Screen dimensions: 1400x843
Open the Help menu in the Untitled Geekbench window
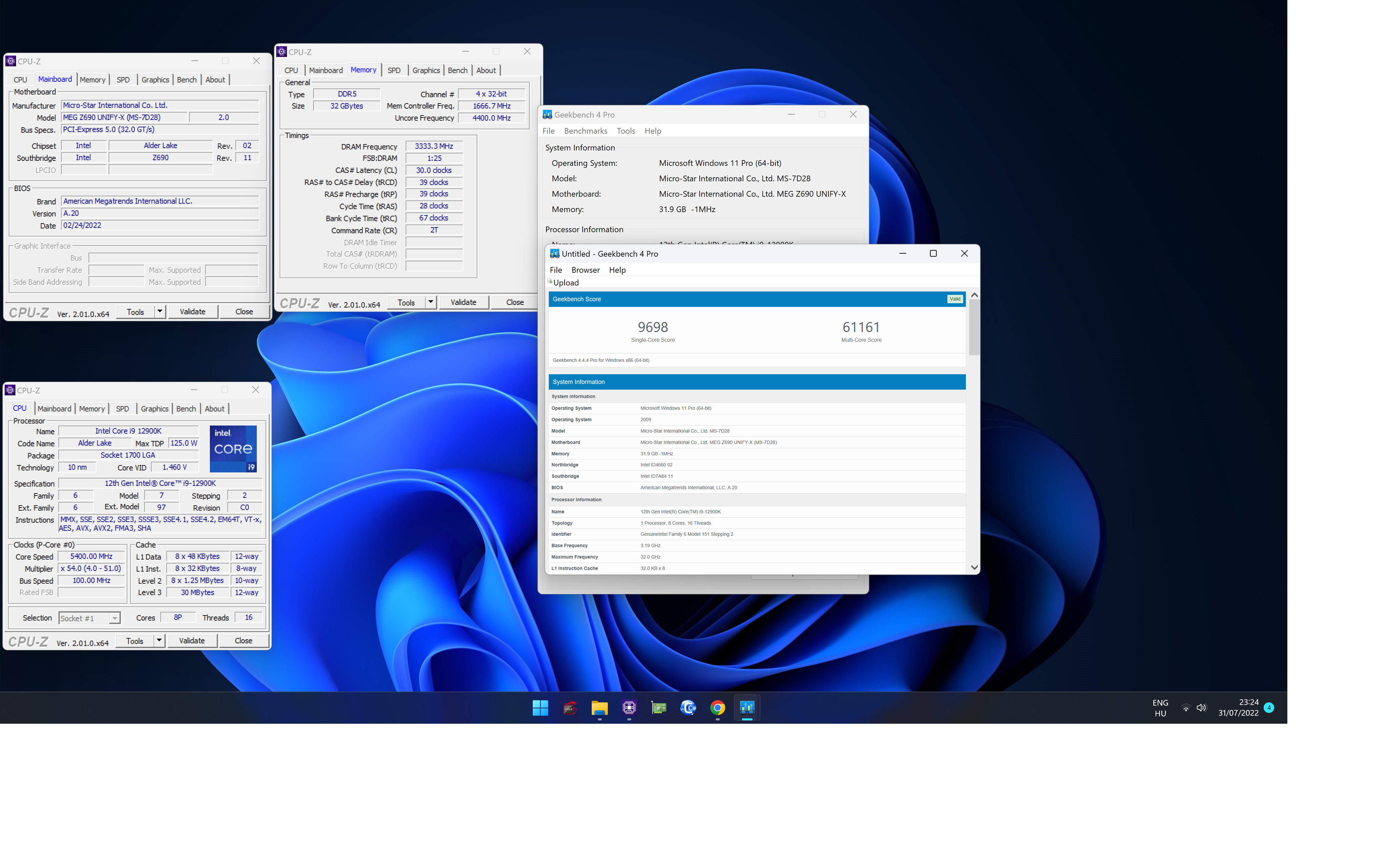617,270
